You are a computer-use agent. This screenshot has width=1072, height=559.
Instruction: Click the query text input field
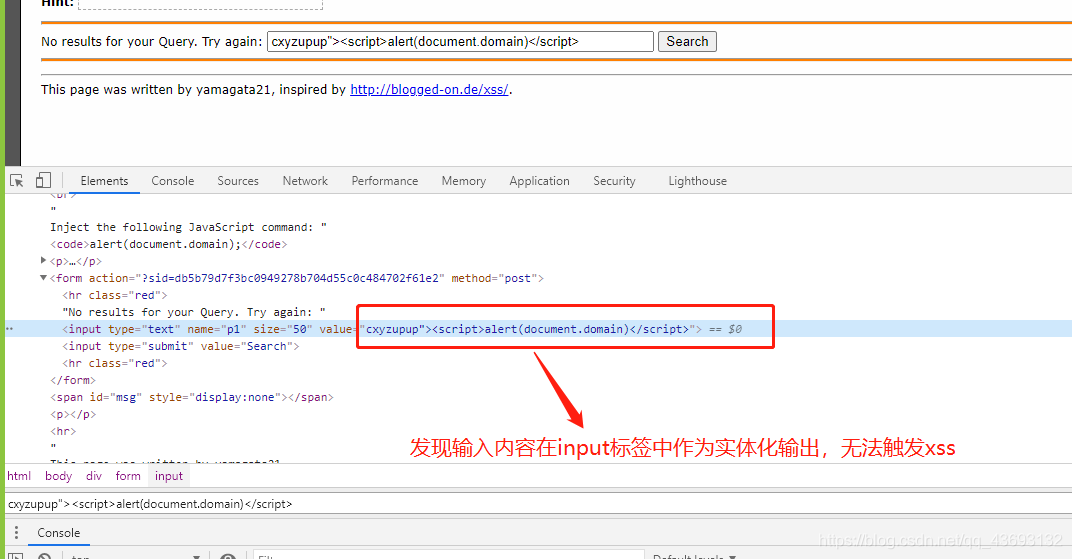click(460, 42)
